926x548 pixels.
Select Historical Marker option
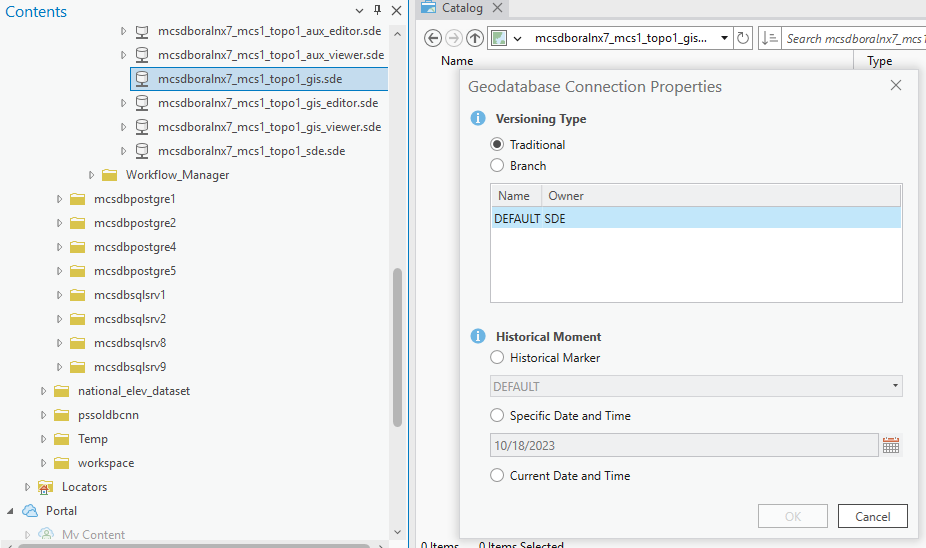(497, 357)
